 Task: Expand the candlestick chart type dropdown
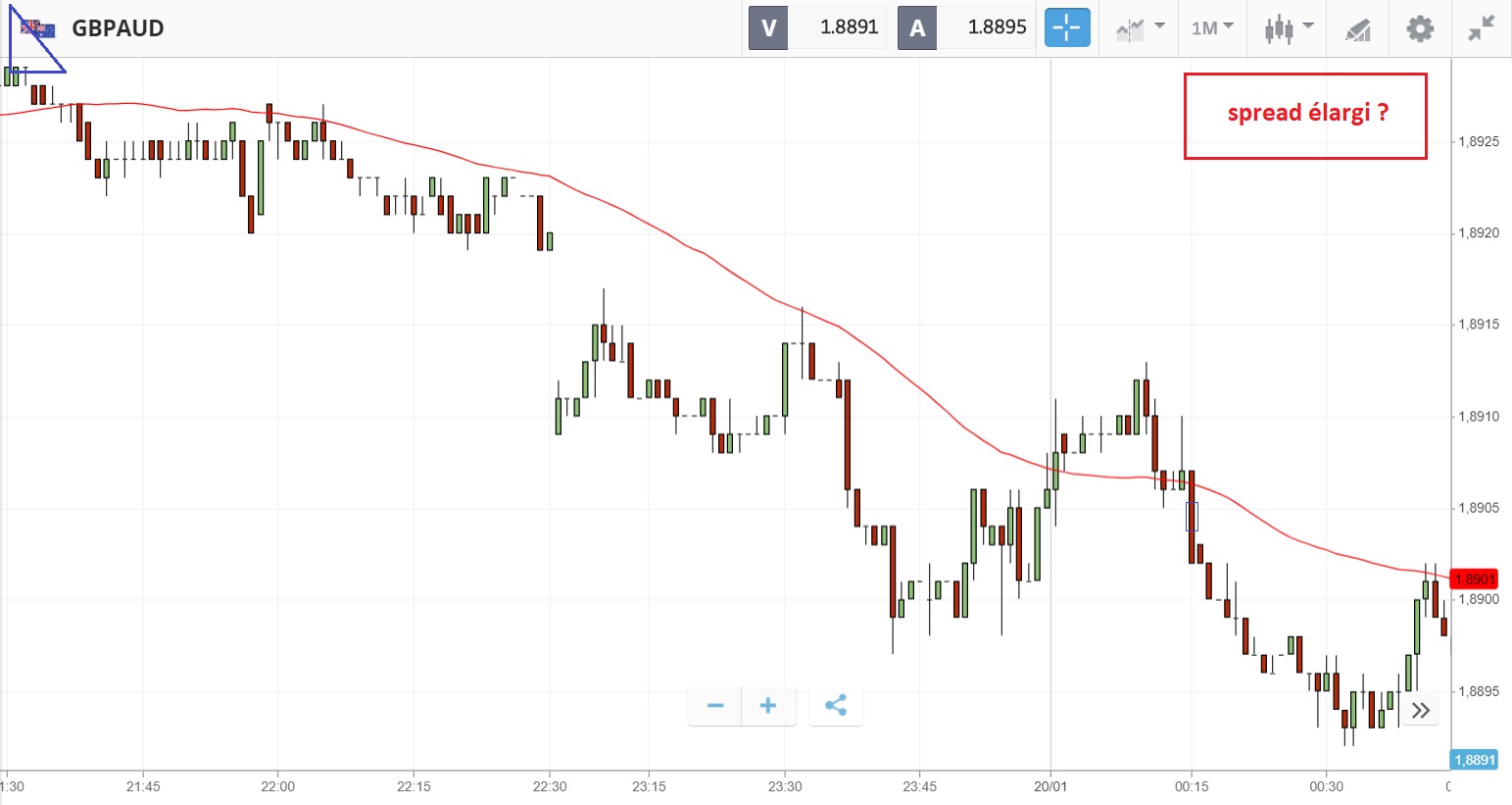1288,27
